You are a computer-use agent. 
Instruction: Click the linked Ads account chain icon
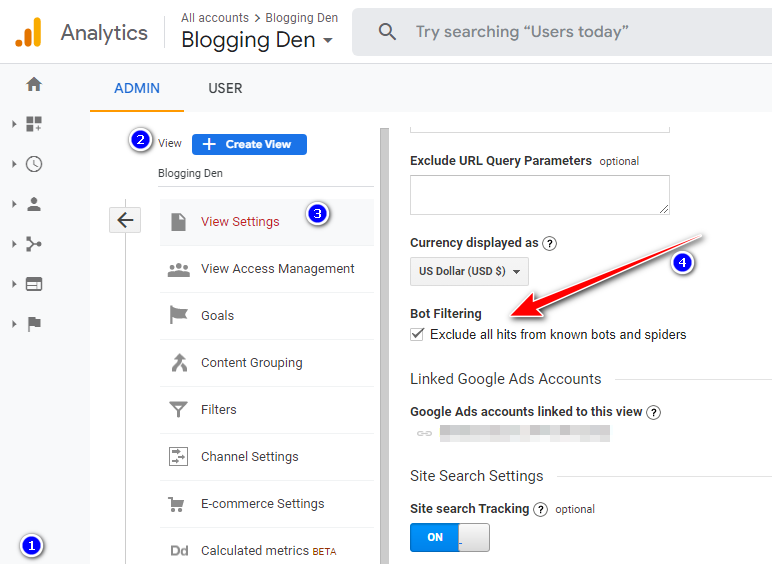click(x=424, y=434)
